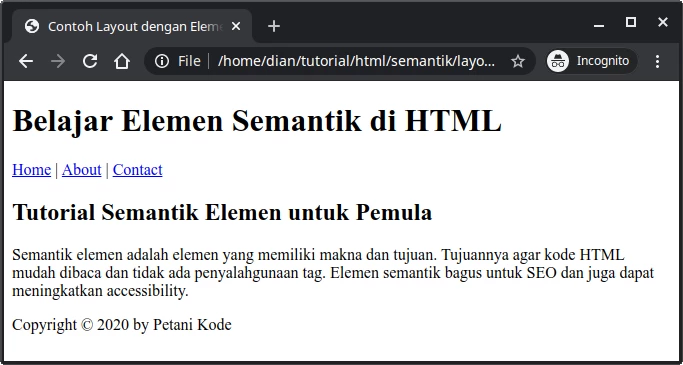683x365 pixels.
Task: Follow the About link
Action: click(x=81, y=169)
